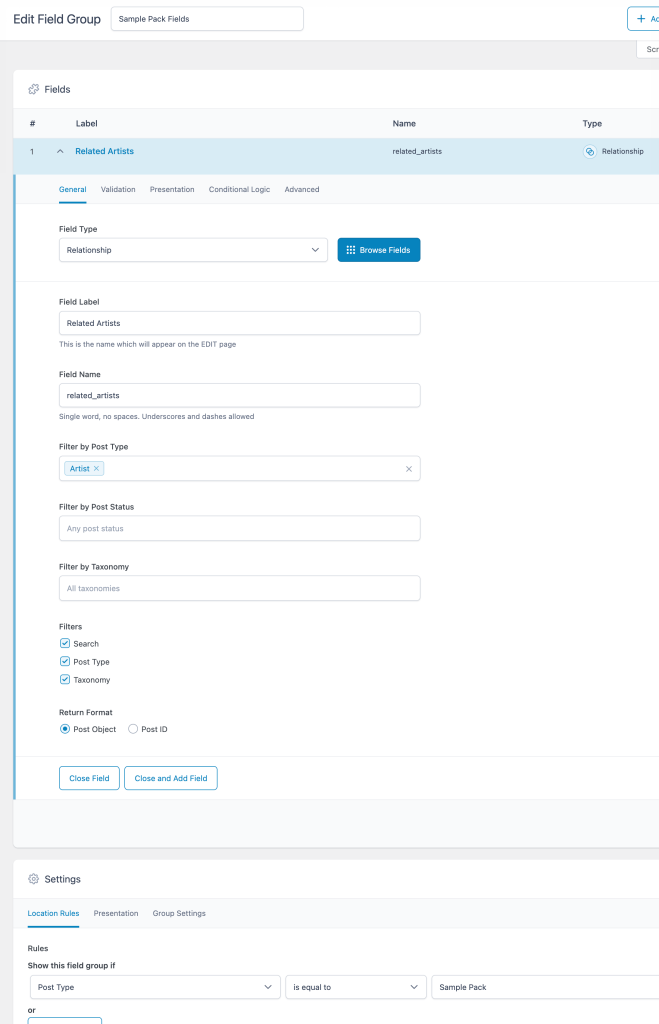
Task: Toggle the Post Type filter checkbox
Action: coord(65,662)
